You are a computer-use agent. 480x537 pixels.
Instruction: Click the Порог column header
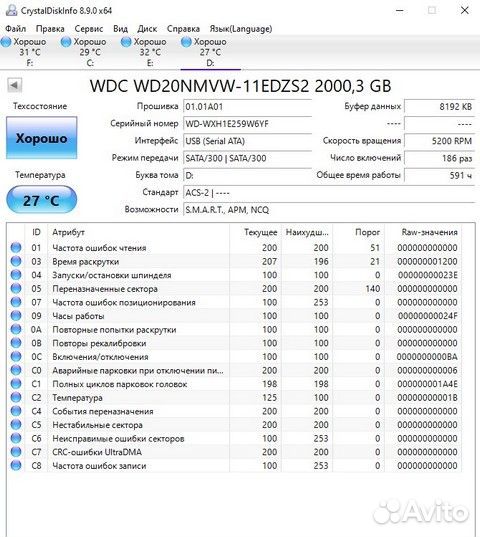pyautogui.click(x=358, y=232)
